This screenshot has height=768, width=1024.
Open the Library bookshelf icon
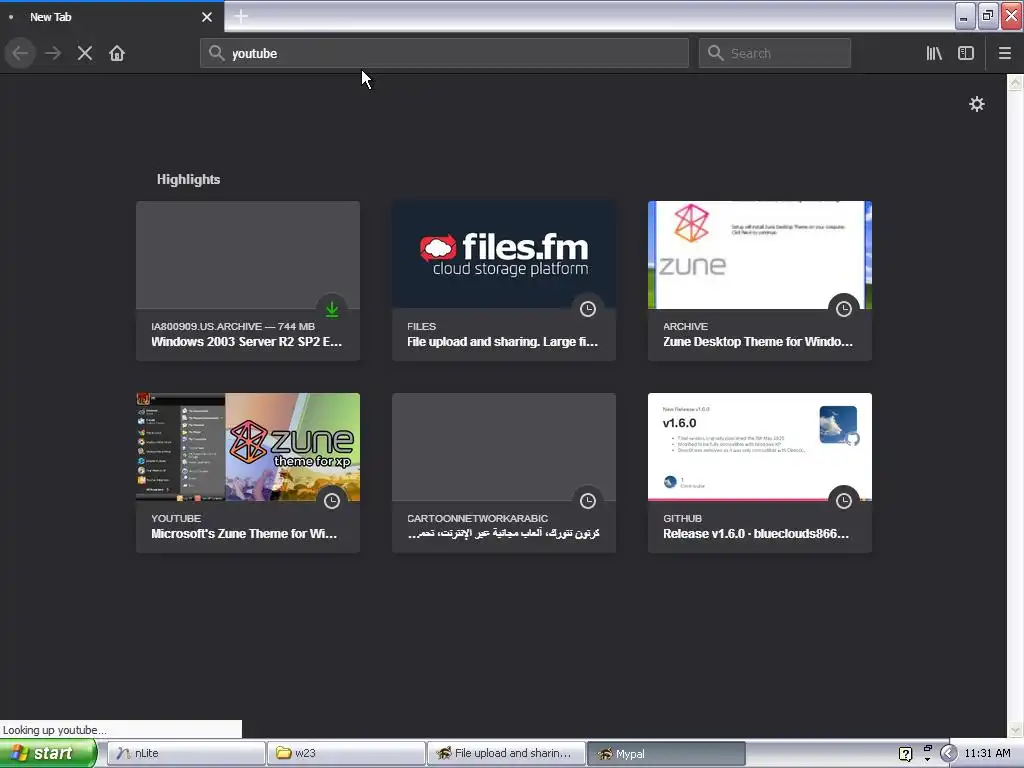pyautogui.click(x=934, y=54)
